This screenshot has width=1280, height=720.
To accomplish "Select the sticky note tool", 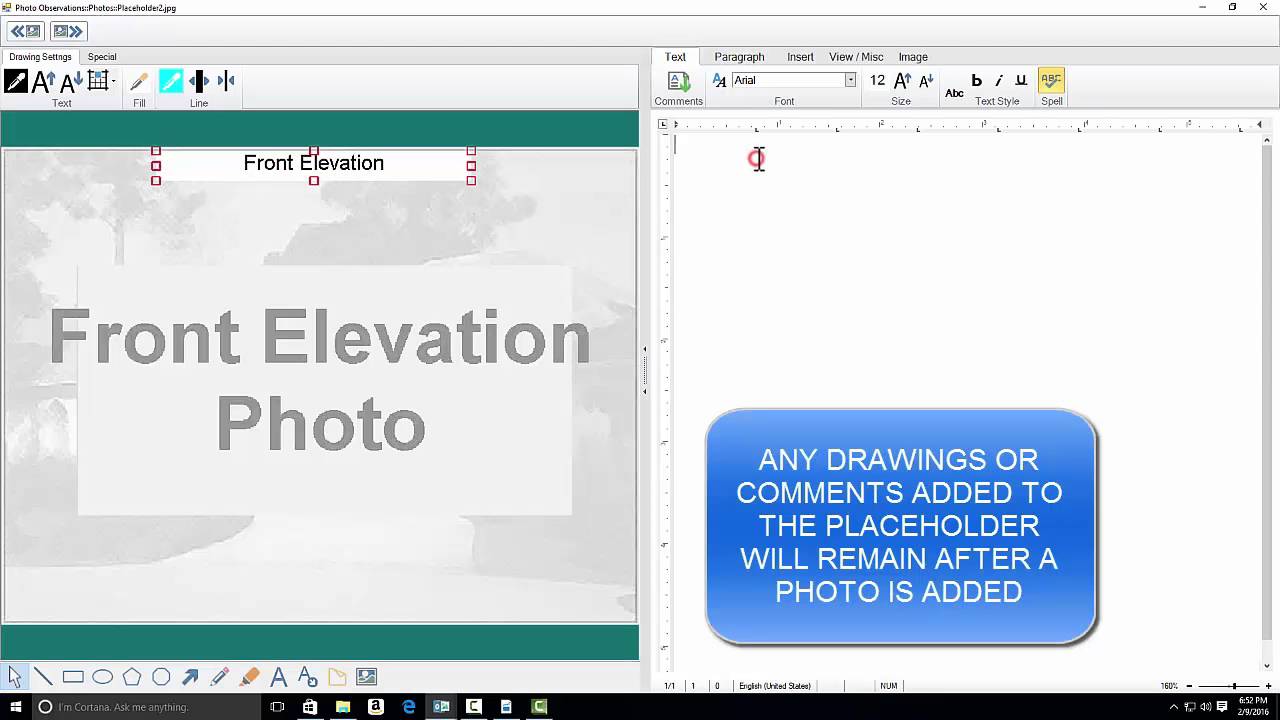I will tap(337, 677).
